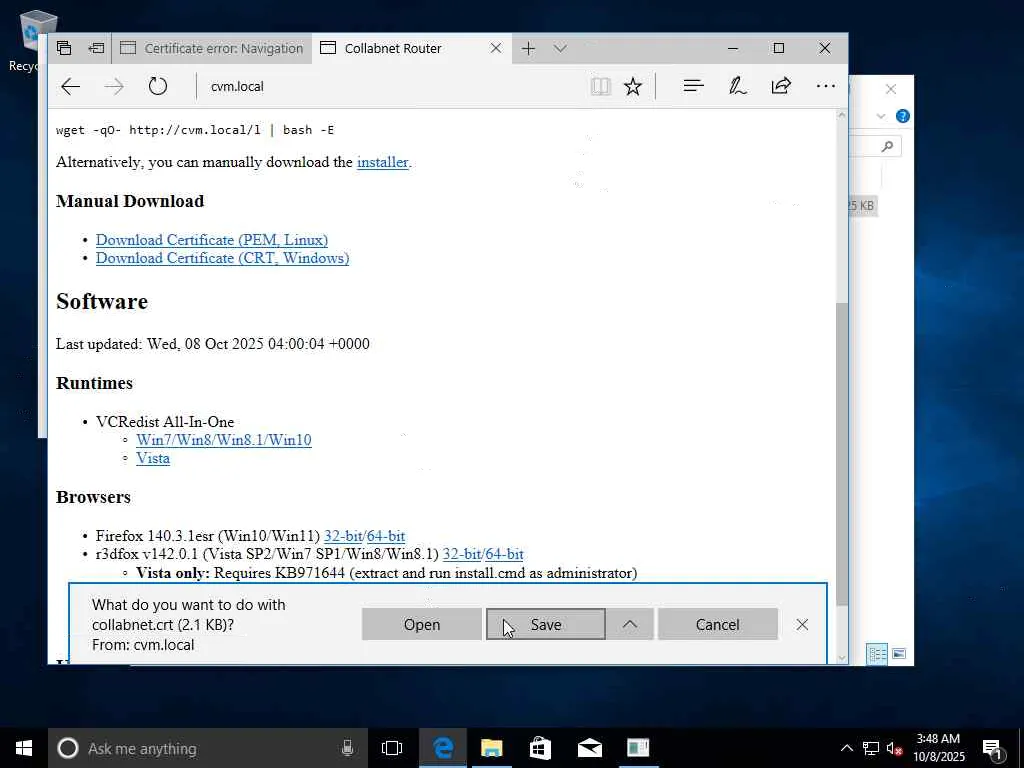Dismiss download notification bar X
The image size is (1024, 768).
click(x=802, y=624)
